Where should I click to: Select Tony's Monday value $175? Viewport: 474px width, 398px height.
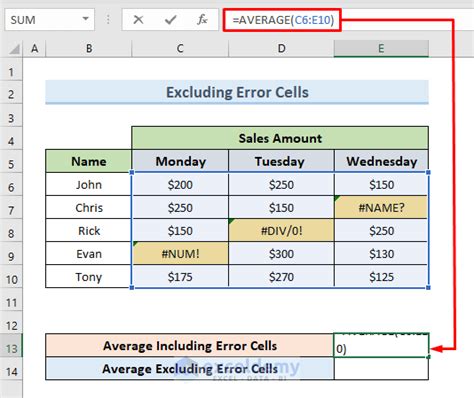tap(180, 277)
